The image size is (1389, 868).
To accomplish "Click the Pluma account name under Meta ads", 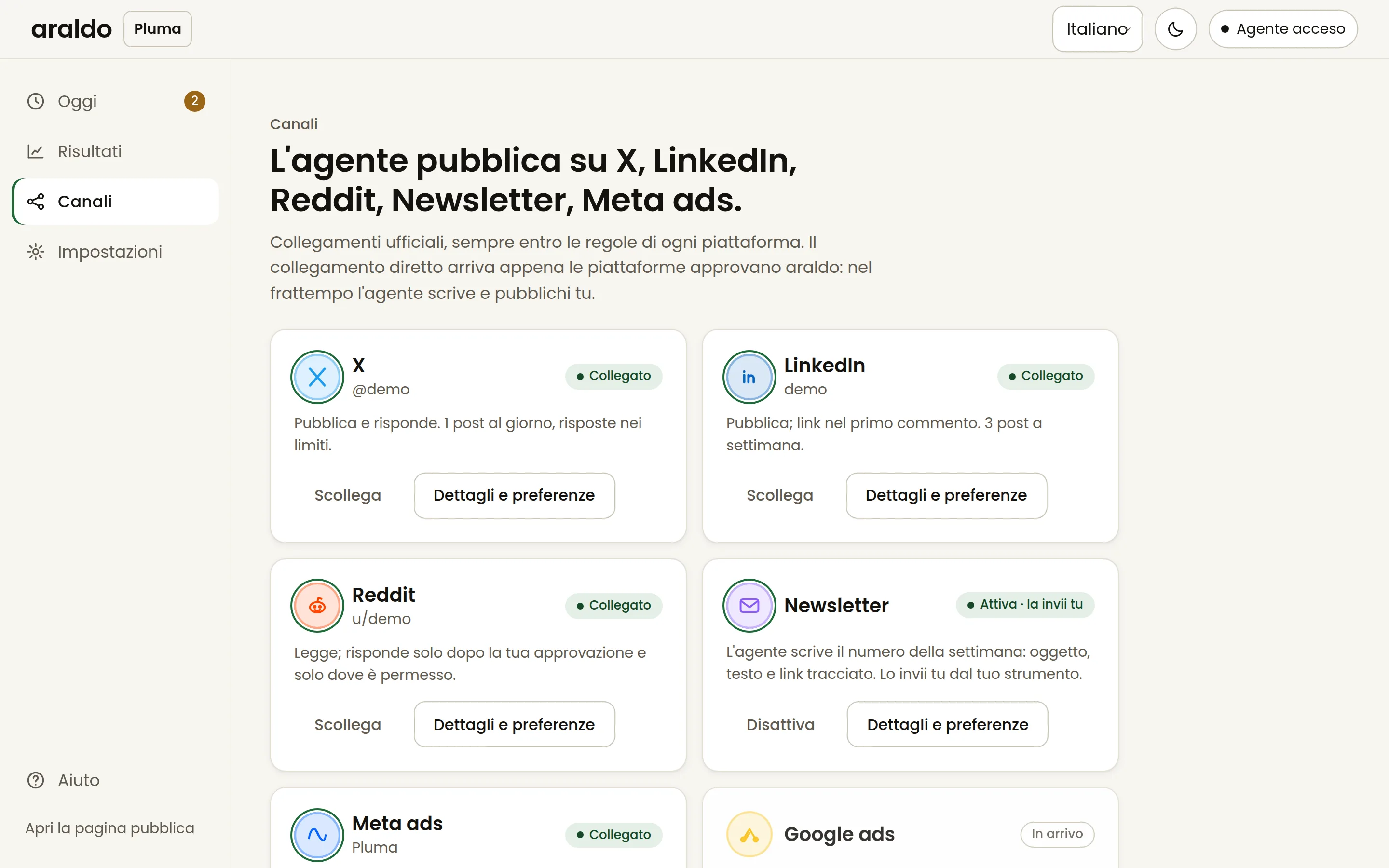I will click(x=375, y=847).
